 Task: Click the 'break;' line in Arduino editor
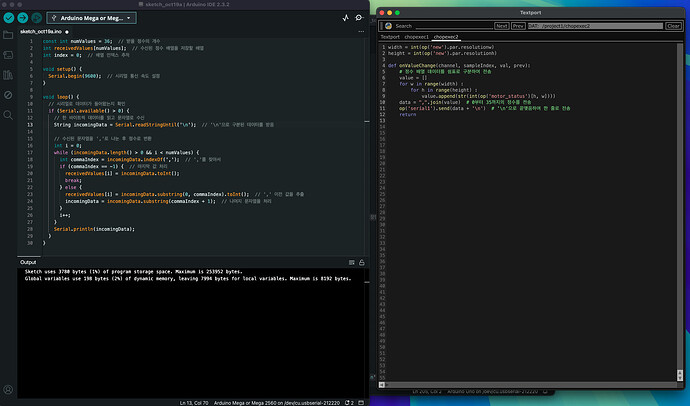(73, 180)
